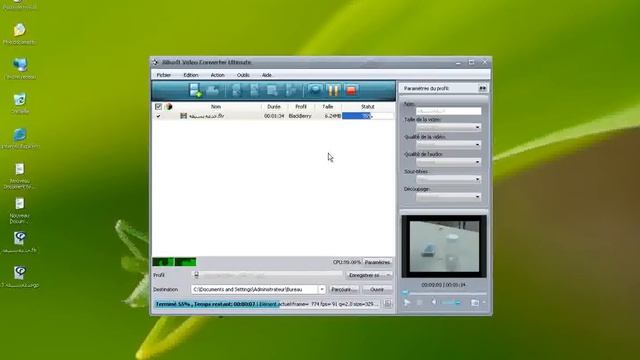The image size is (640, 360).
Task: Click the Nom input field in profile panel
Action: pos(448,111)
